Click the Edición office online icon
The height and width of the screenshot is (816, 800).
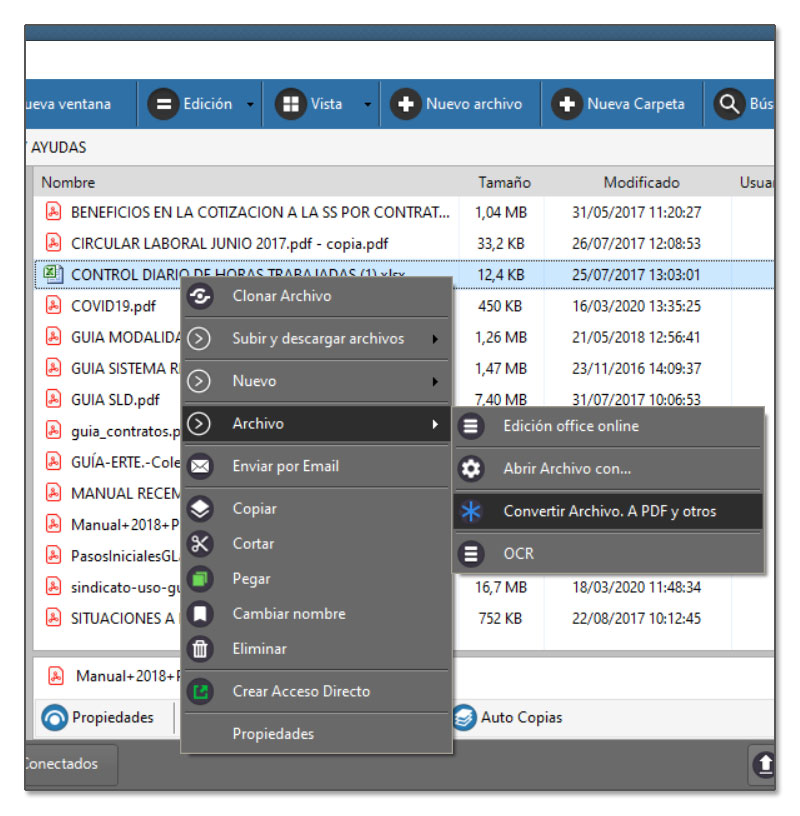[x=471, y=426]
